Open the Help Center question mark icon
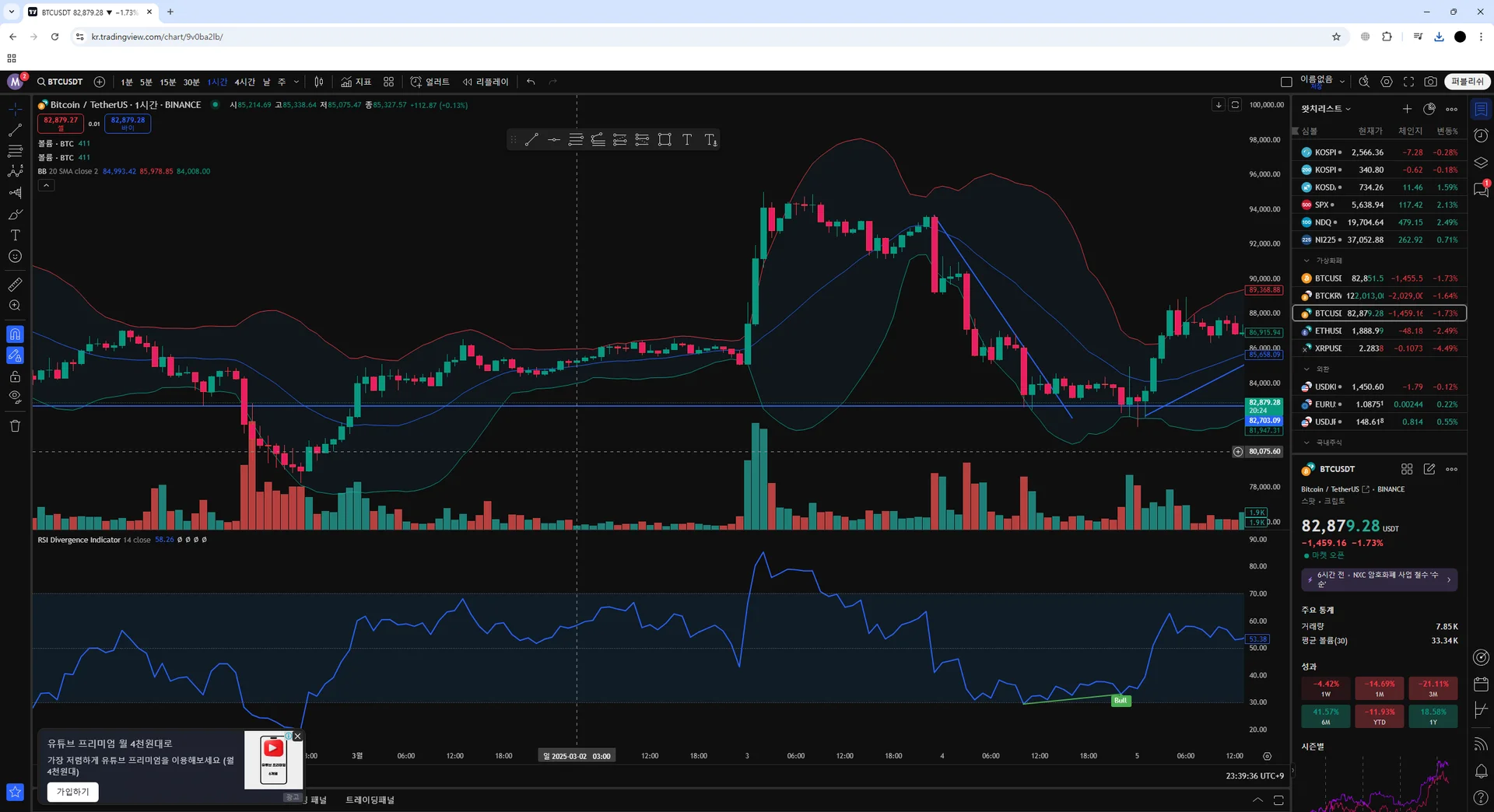The height and width of the screenshot is (812, 1494). click(1481, 798)
